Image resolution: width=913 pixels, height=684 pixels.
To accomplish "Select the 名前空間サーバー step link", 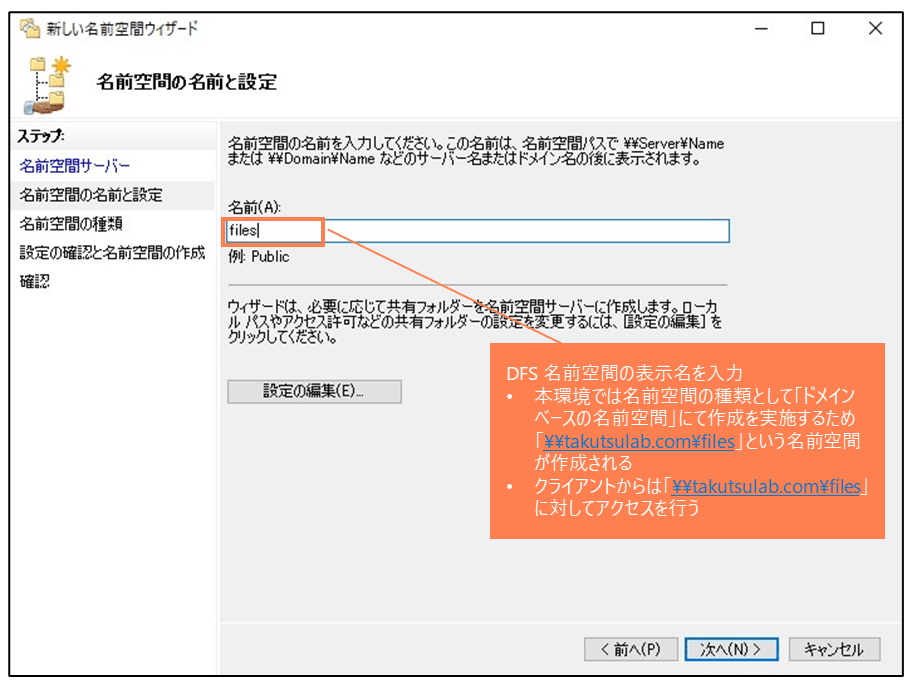I will [75, 166].
